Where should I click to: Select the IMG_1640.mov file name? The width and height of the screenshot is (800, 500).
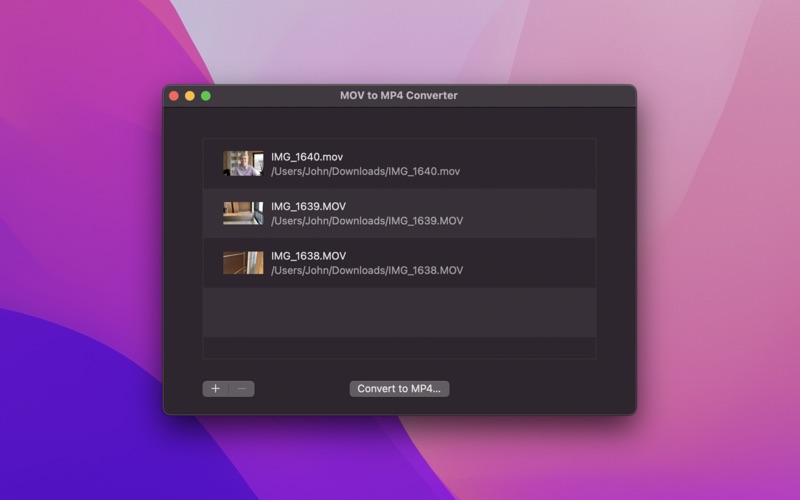coord(307,157)
